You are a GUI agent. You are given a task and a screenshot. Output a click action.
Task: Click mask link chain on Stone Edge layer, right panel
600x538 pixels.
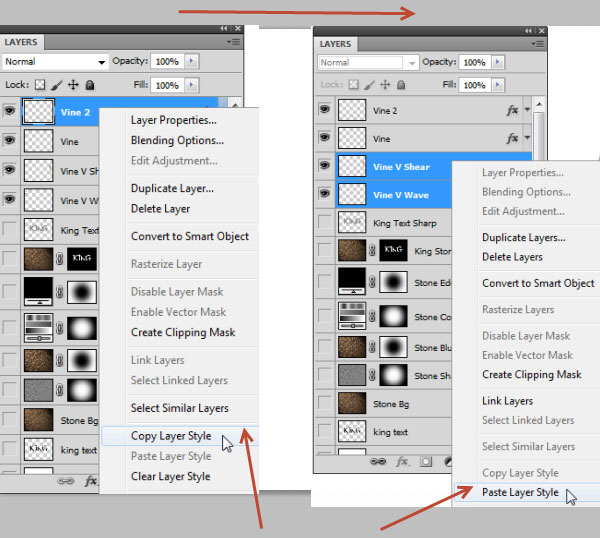point(372,282)
